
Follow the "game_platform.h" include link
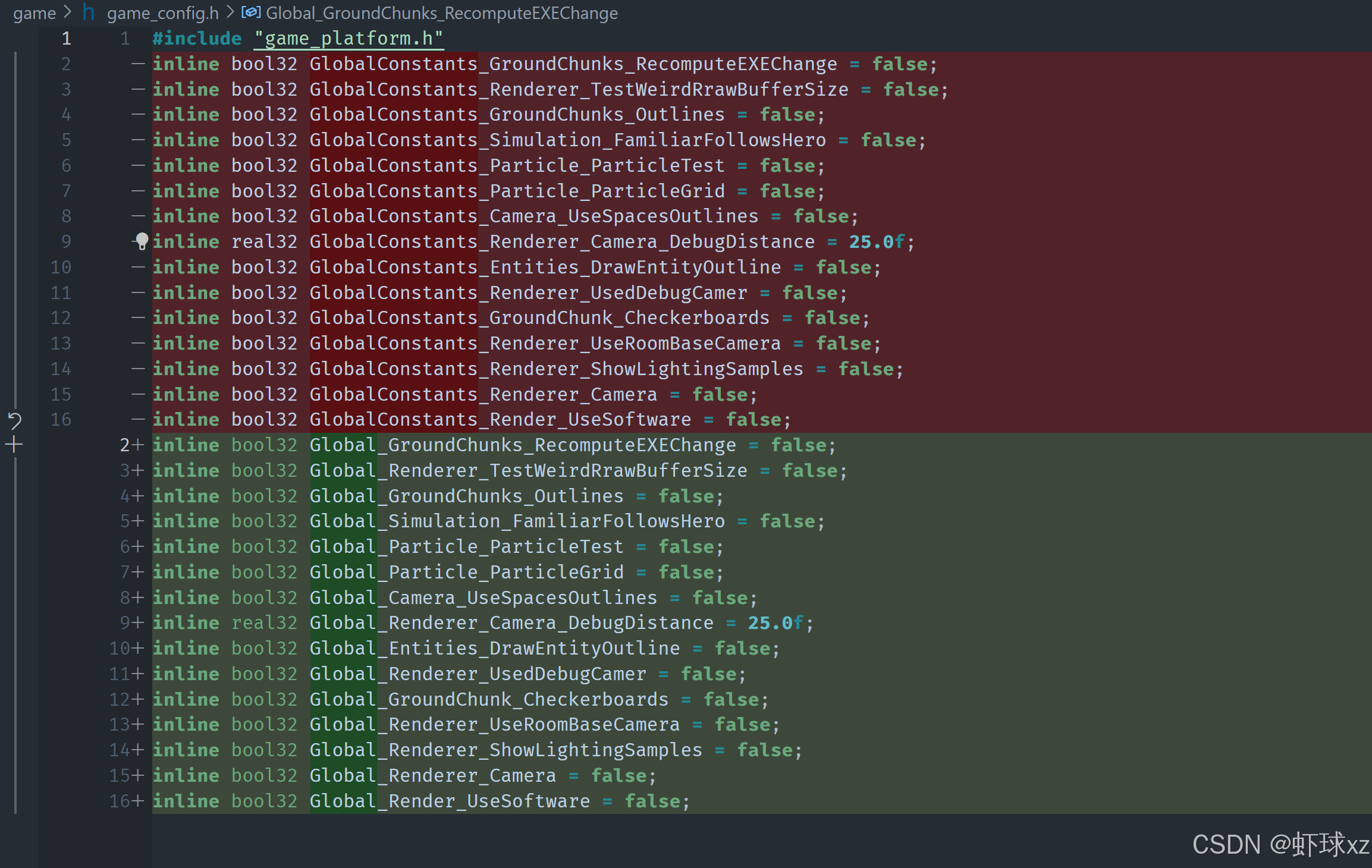click(x=349, y=39)
